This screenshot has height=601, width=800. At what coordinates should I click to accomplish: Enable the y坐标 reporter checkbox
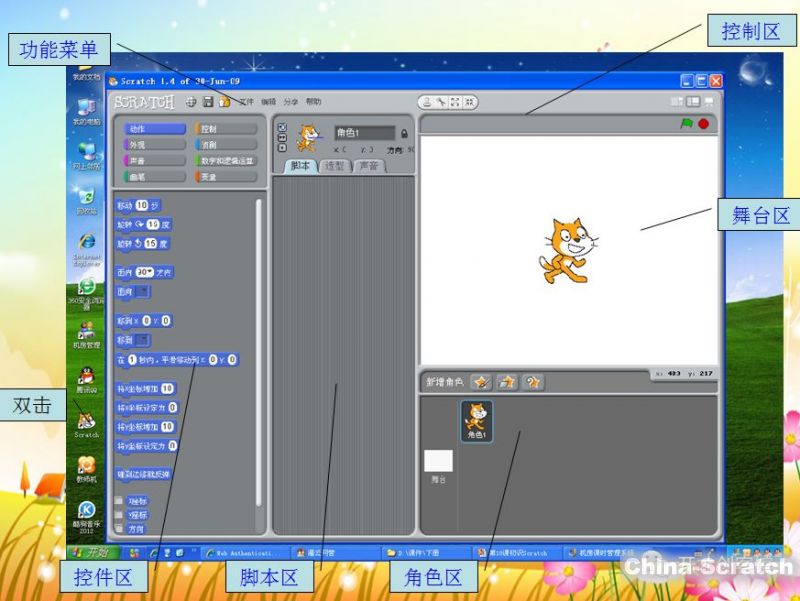[x=119, y=515]
